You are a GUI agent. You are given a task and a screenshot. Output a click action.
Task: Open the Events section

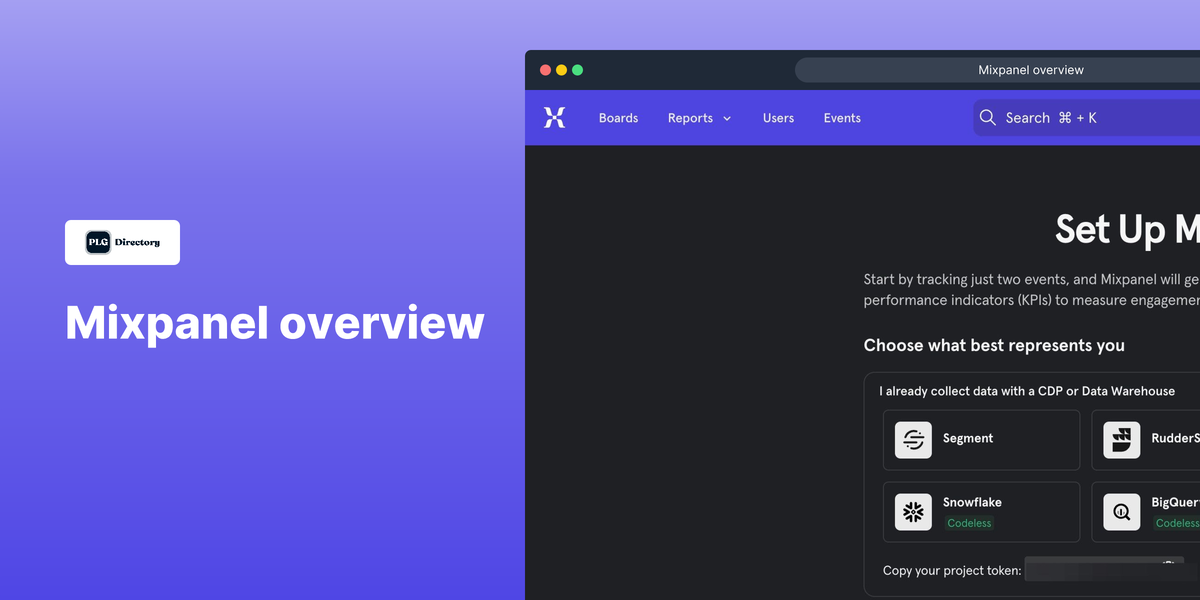841,117
